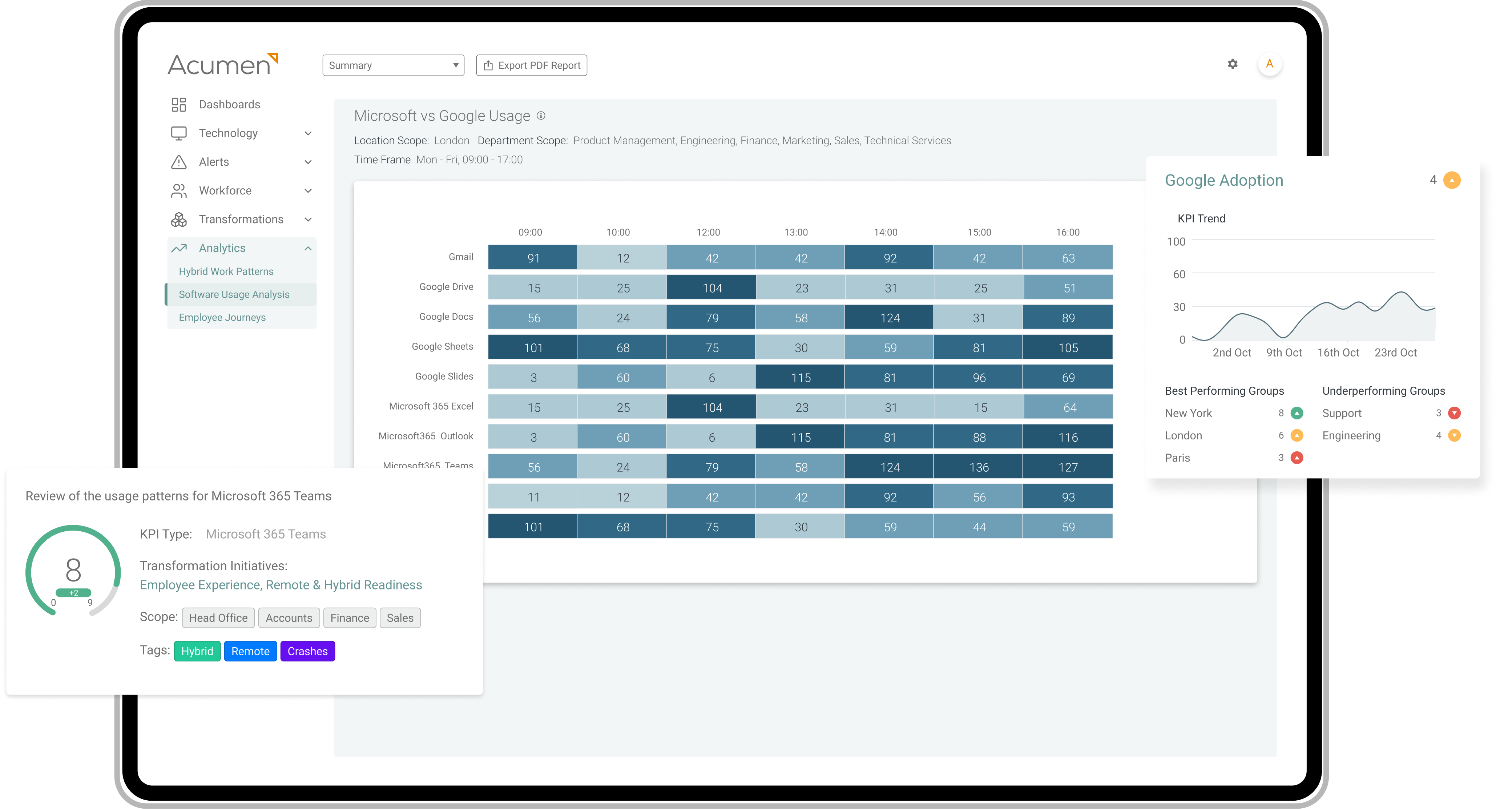1512x809 pixels.
Task: Open Employee Journeys page
Action: coord(222,318)
